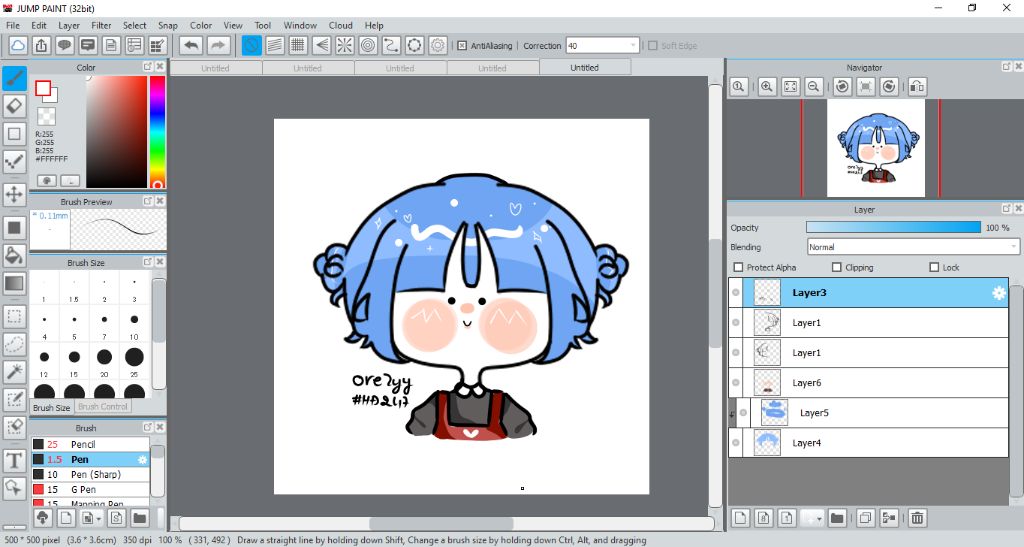Screen dimensions: 1024x547
Task: Select the Pencil brush
Action: pyautogui.click(x=90, y=445)
